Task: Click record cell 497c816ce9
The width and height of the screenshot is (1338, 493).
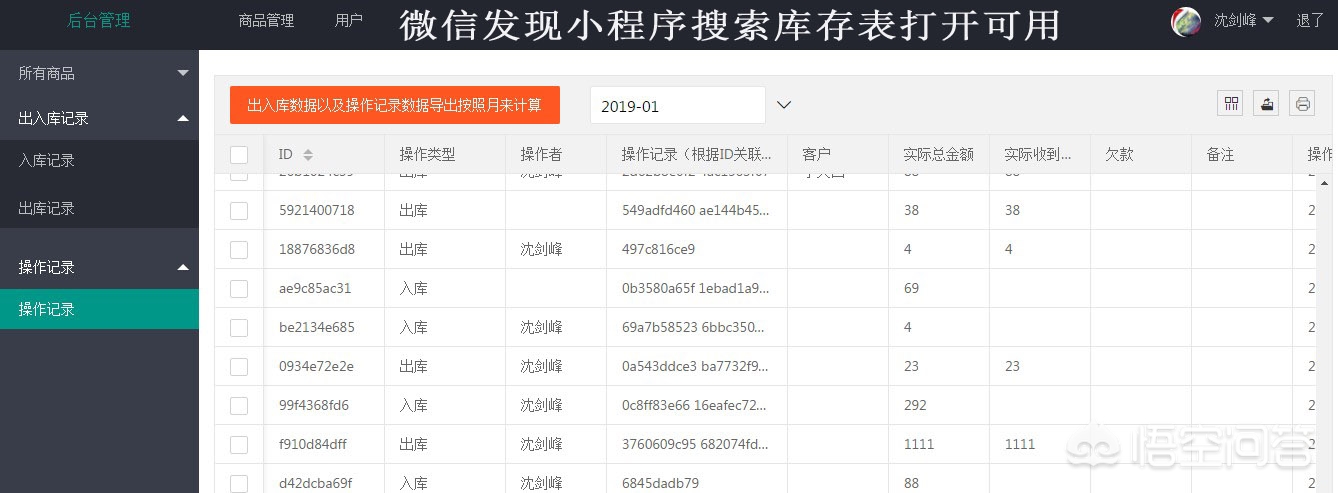Action: pos(658,249)
